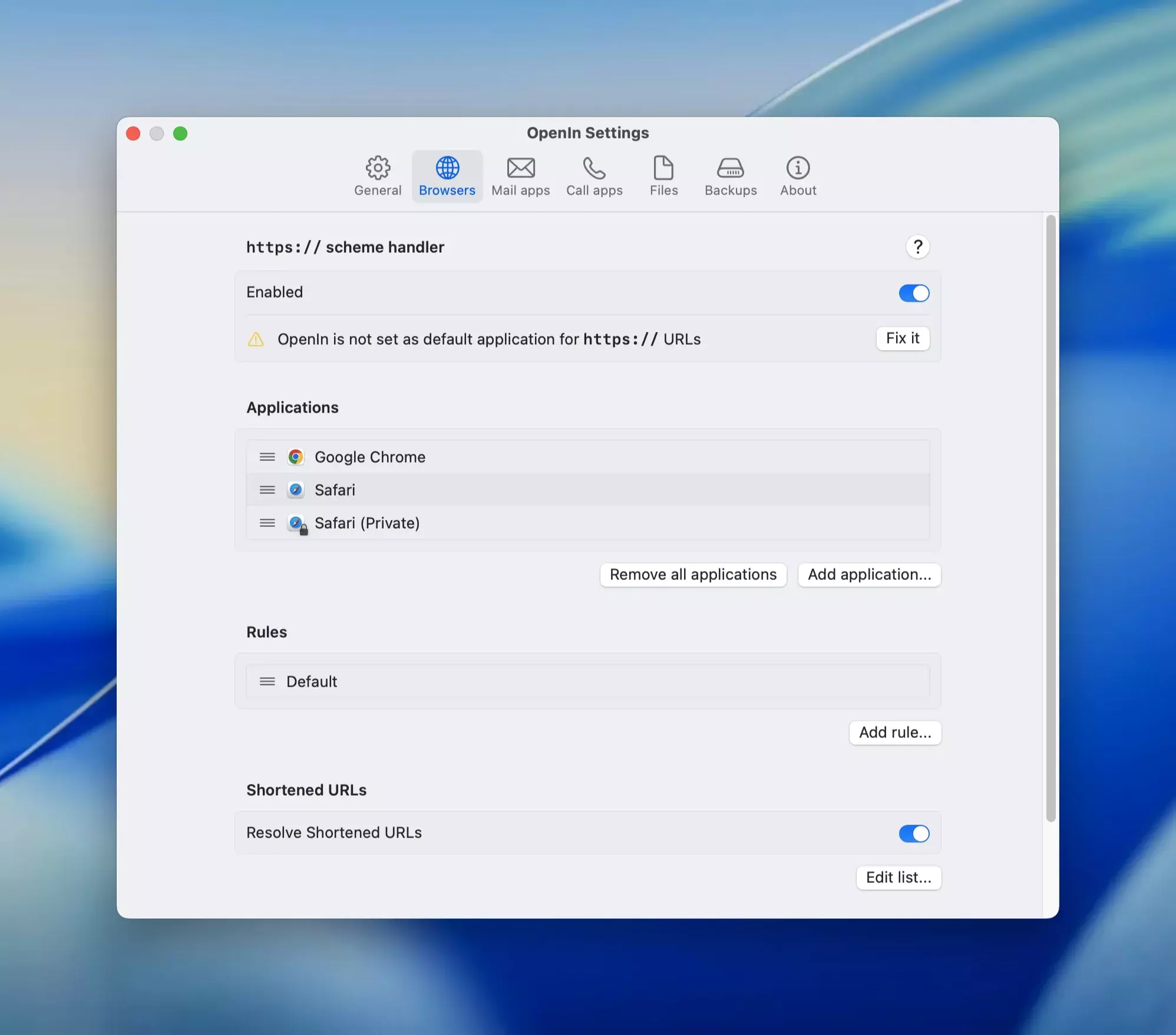Click the Browsers tab
This screenshot has height=1035, width=1176.
pyautogui.click(x=447, y=176)
